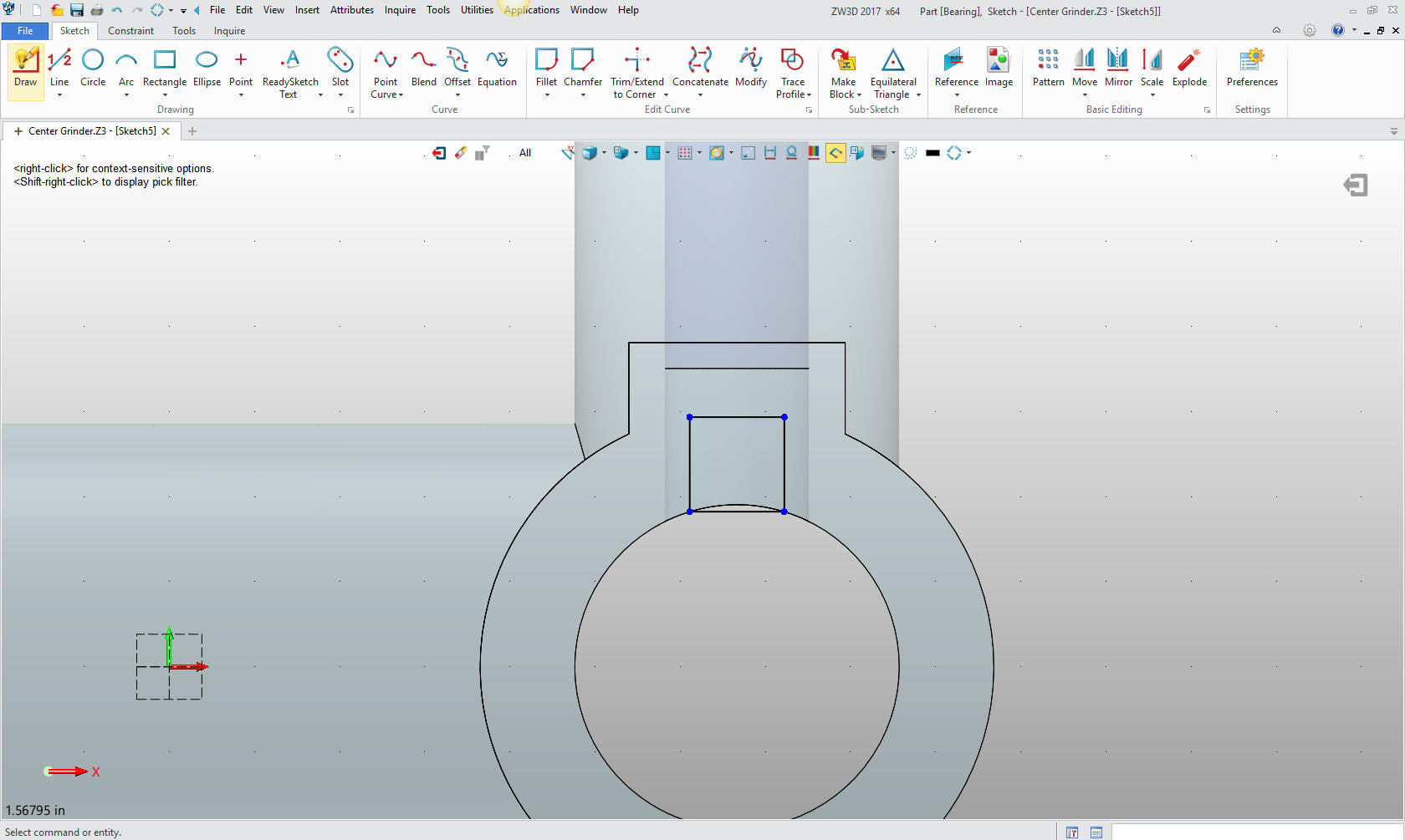Open the Attributes menu
This screenshot has height=840, width=1405.
pyautogui.click(x=352, y=10)
